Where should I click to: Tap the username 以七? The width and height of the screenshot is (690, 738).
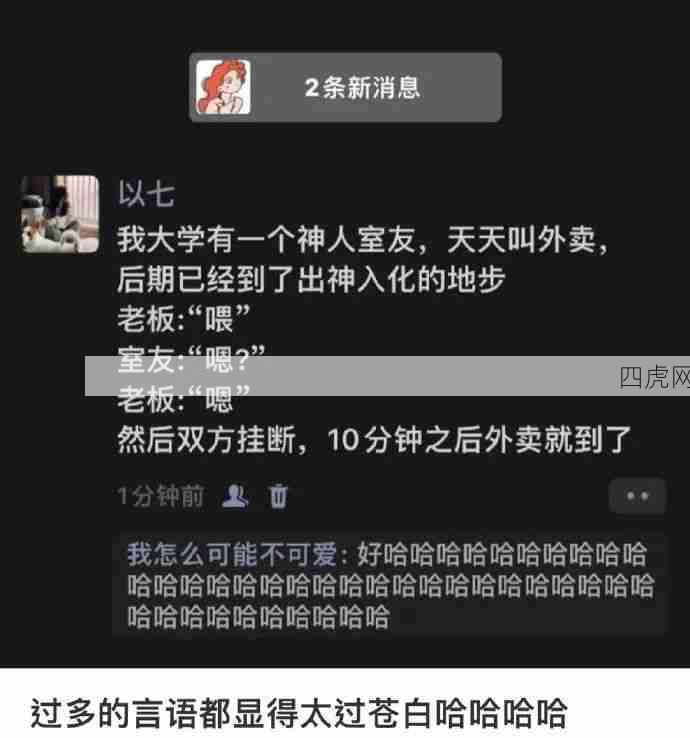click(146, 193)
